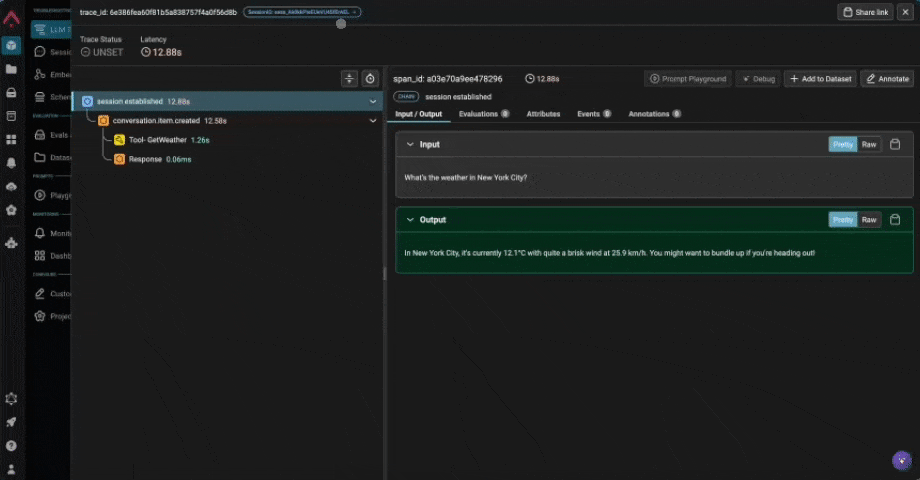Collapse the Output section chevron
This screenshot has height=480, width=920.
pos(410,219)
